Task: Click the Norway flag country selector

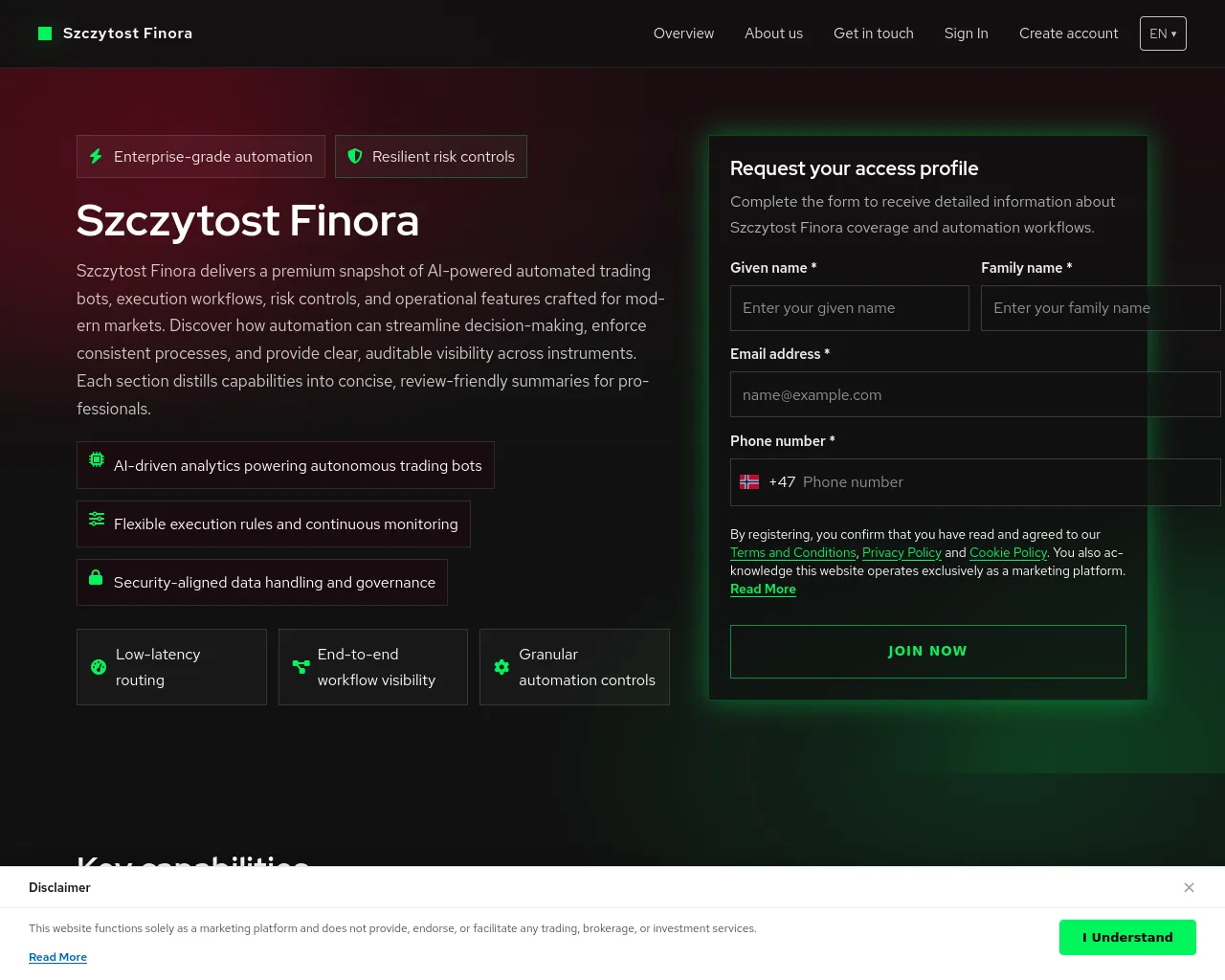Action: 749,482
